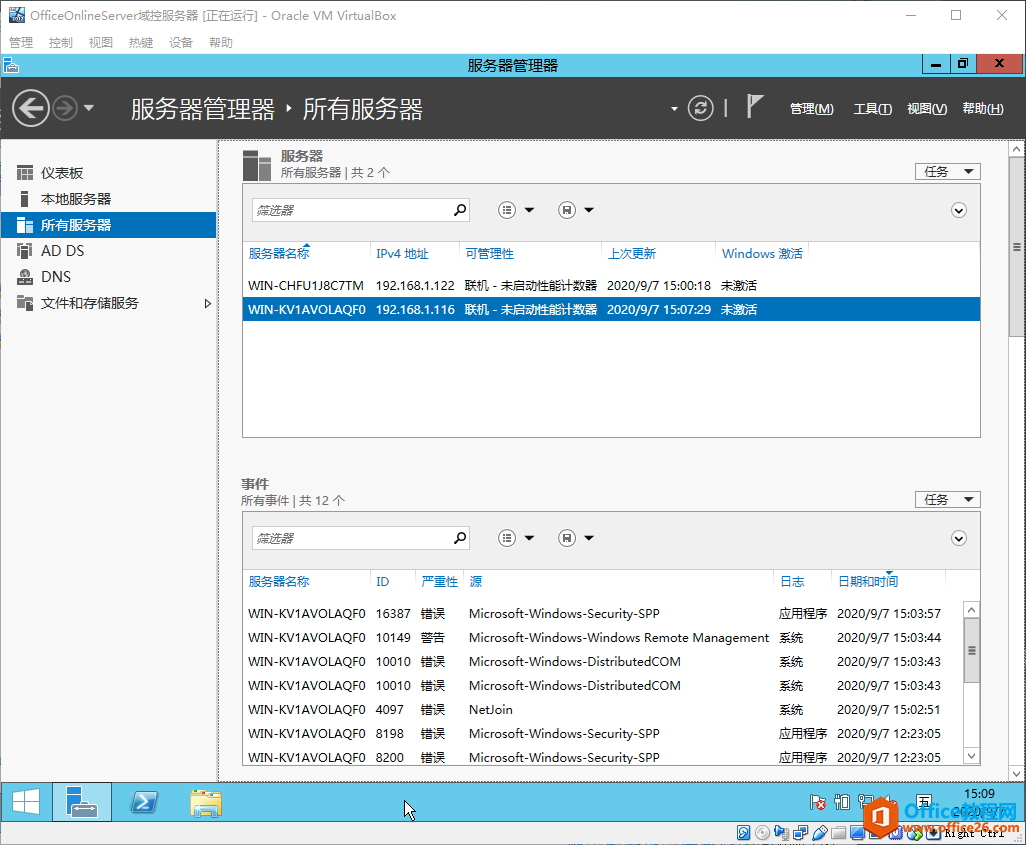Open the 管理(M) menu
The image size is (1026, 845).
811,108
